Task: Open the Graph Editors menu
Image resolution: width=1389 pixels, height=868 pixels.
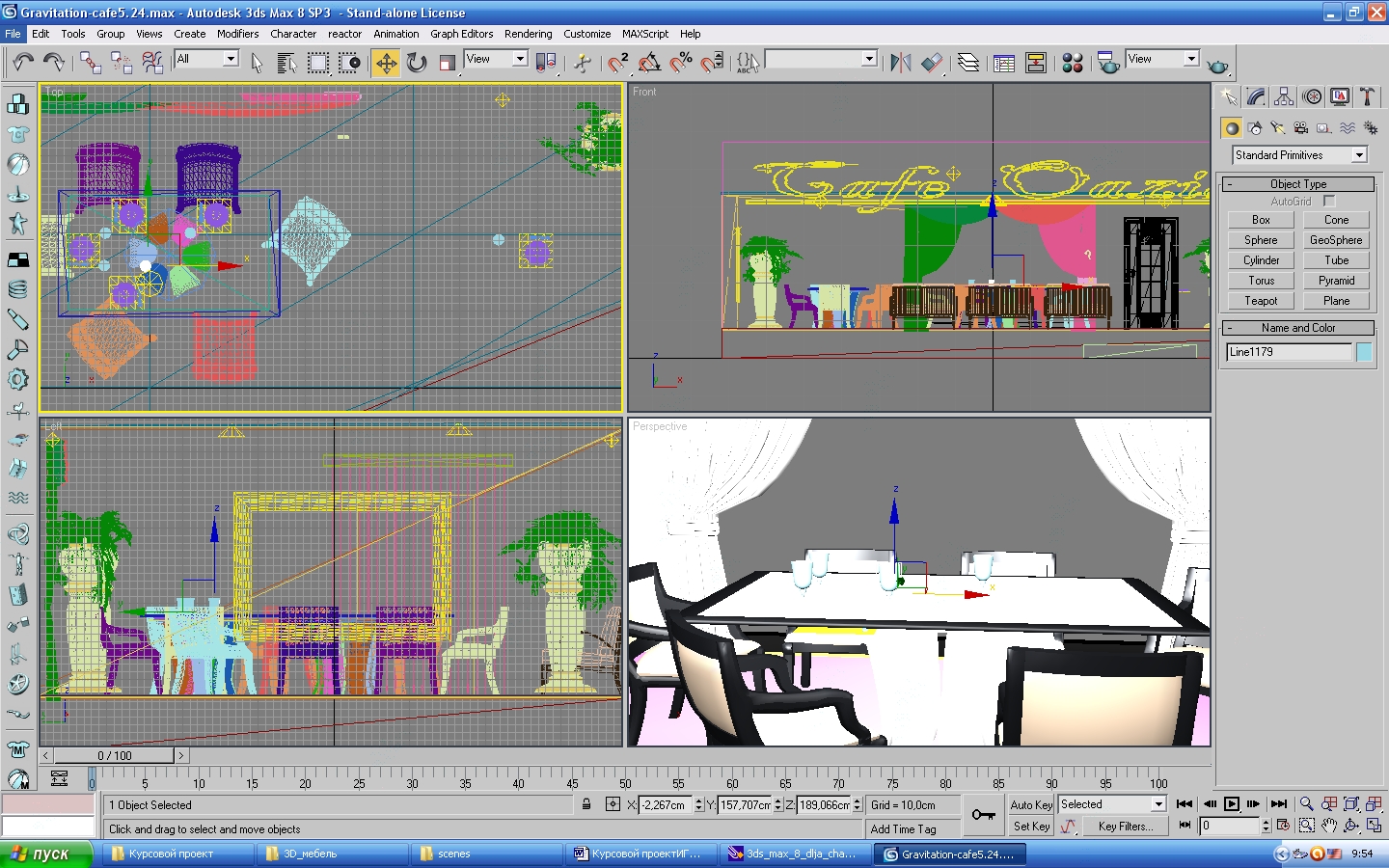Action: 461,34
